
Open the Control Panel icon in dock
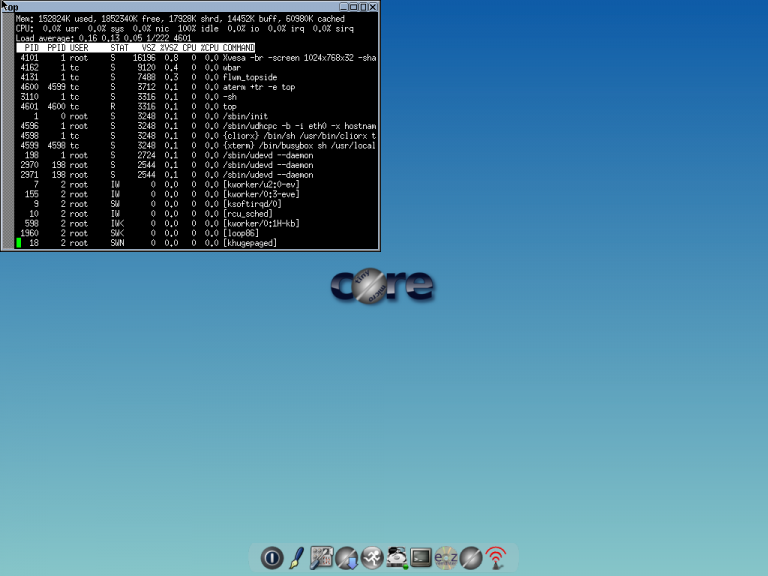coord(321,558)
